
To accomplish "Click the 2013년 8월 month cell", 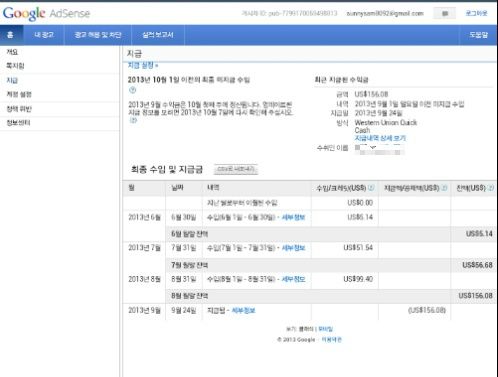I will click(144, 279).
